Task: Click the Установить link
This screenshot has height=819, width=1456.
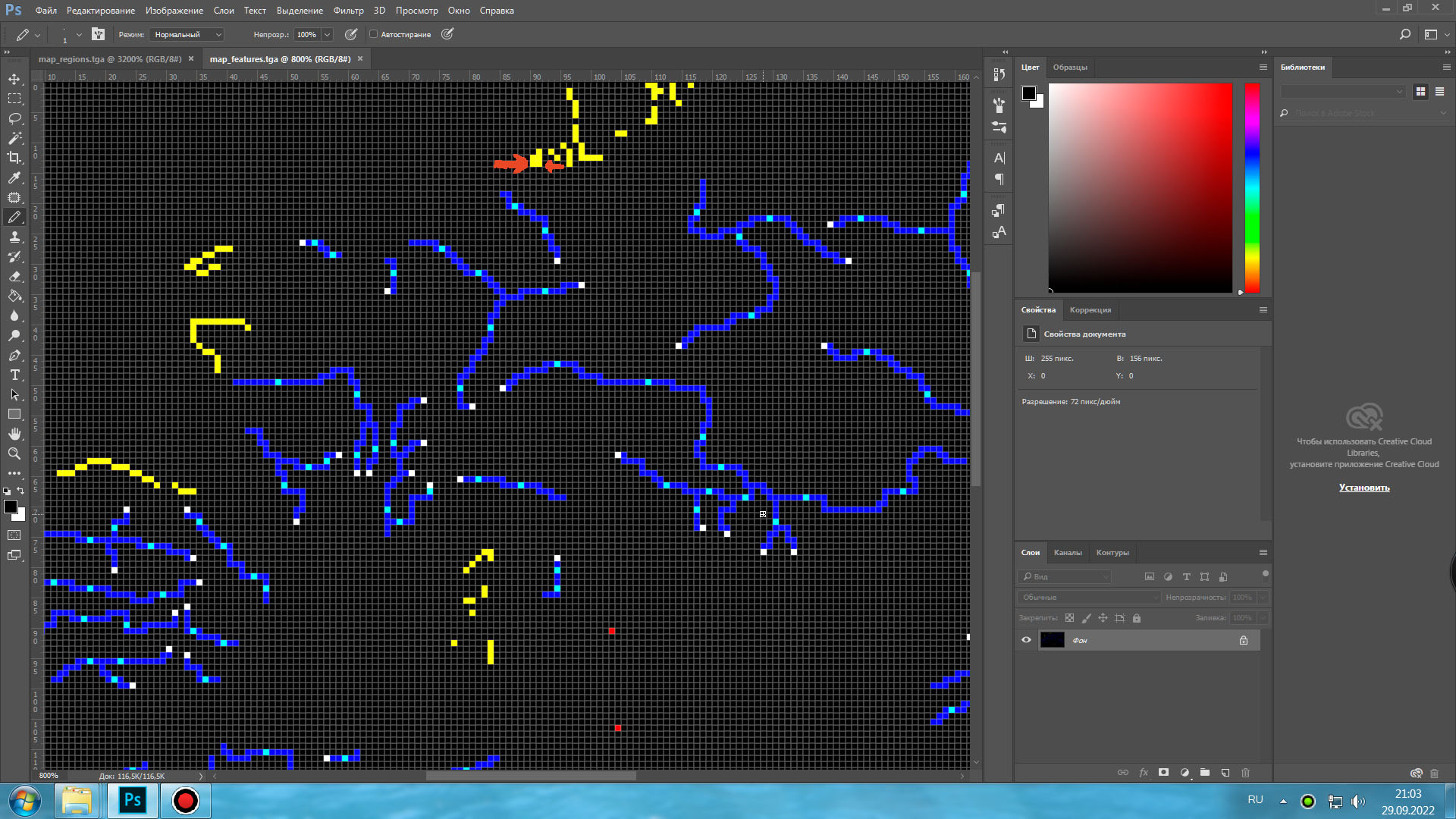Action: tap(1364, 488)
